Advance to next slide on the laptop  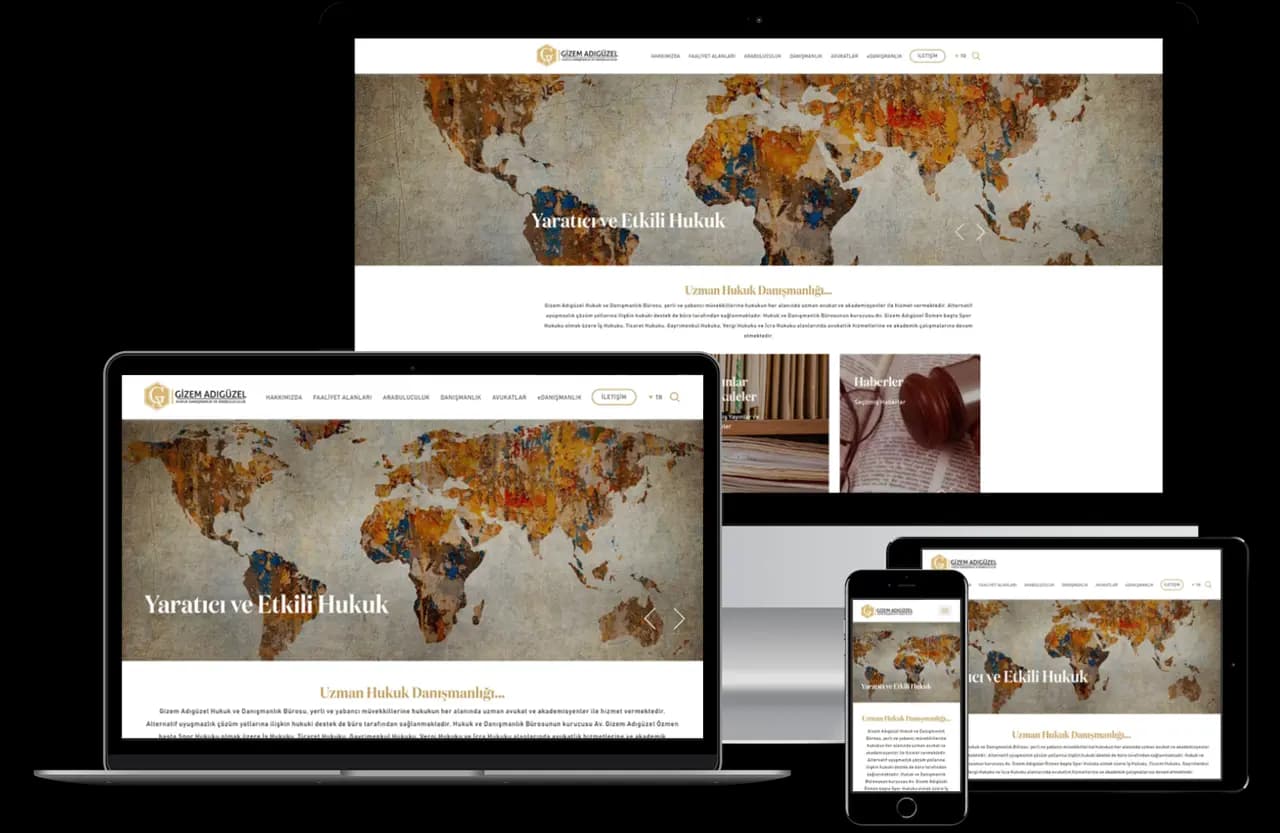click(679, 619)
